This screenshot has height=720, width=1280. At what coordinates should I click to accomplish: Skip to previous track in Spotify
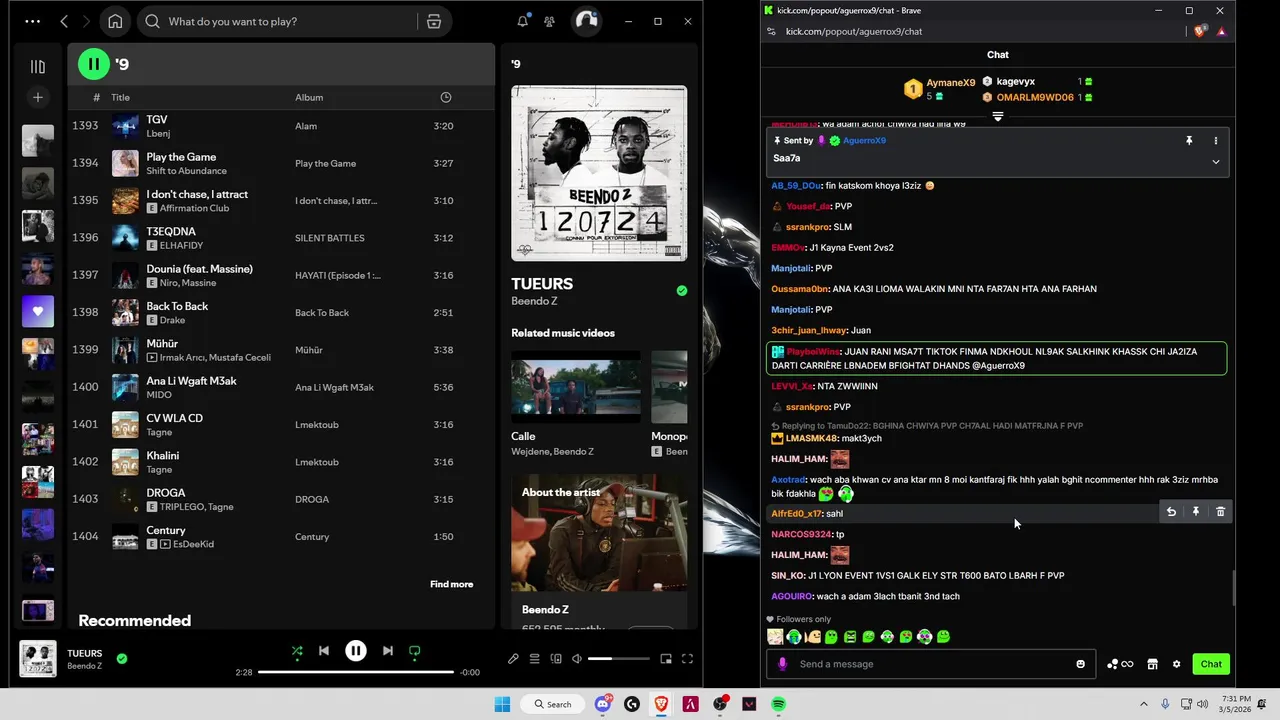pyautogui.click(x=324, y=651)
